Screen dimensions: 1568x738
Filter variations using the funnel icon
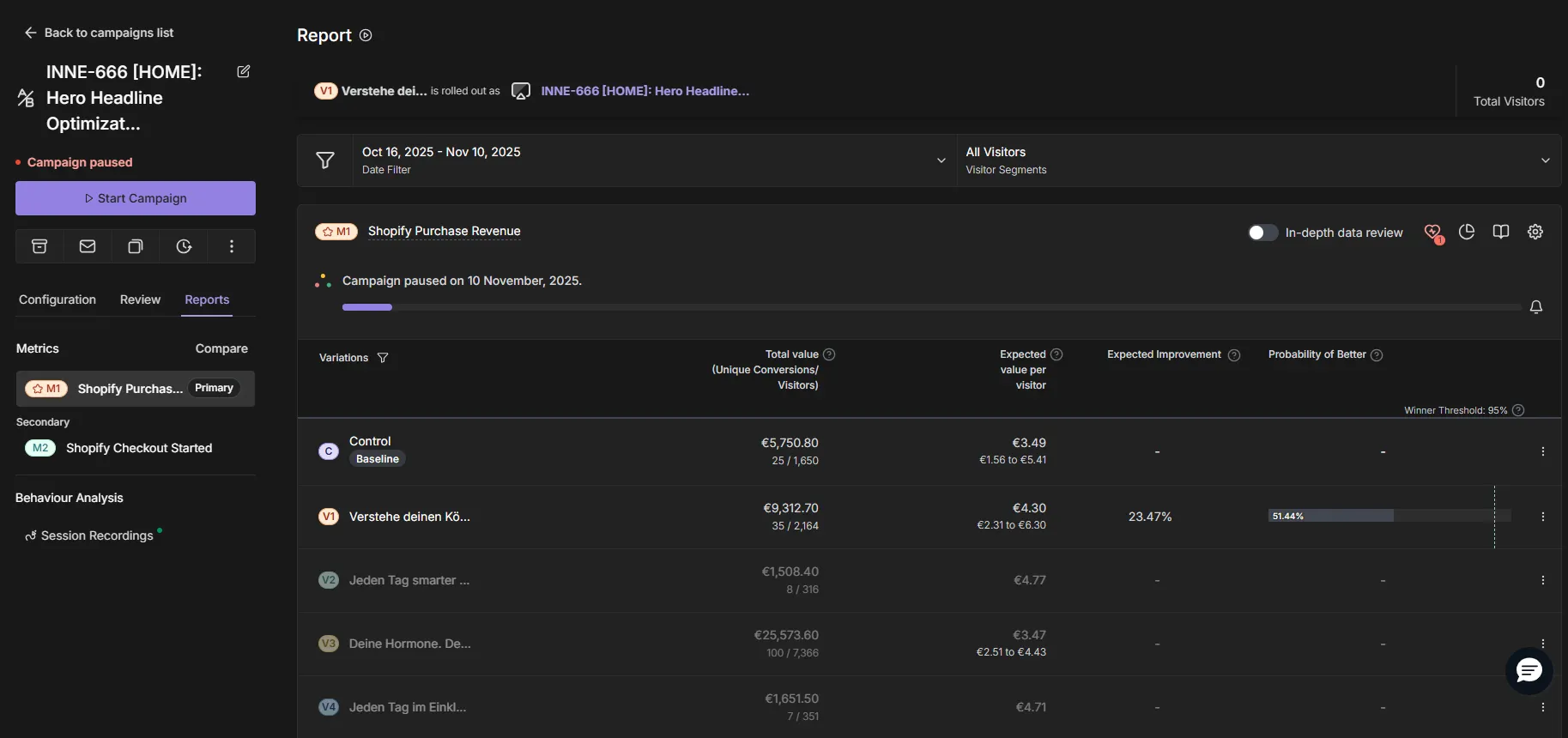click(x=383, y=358)
